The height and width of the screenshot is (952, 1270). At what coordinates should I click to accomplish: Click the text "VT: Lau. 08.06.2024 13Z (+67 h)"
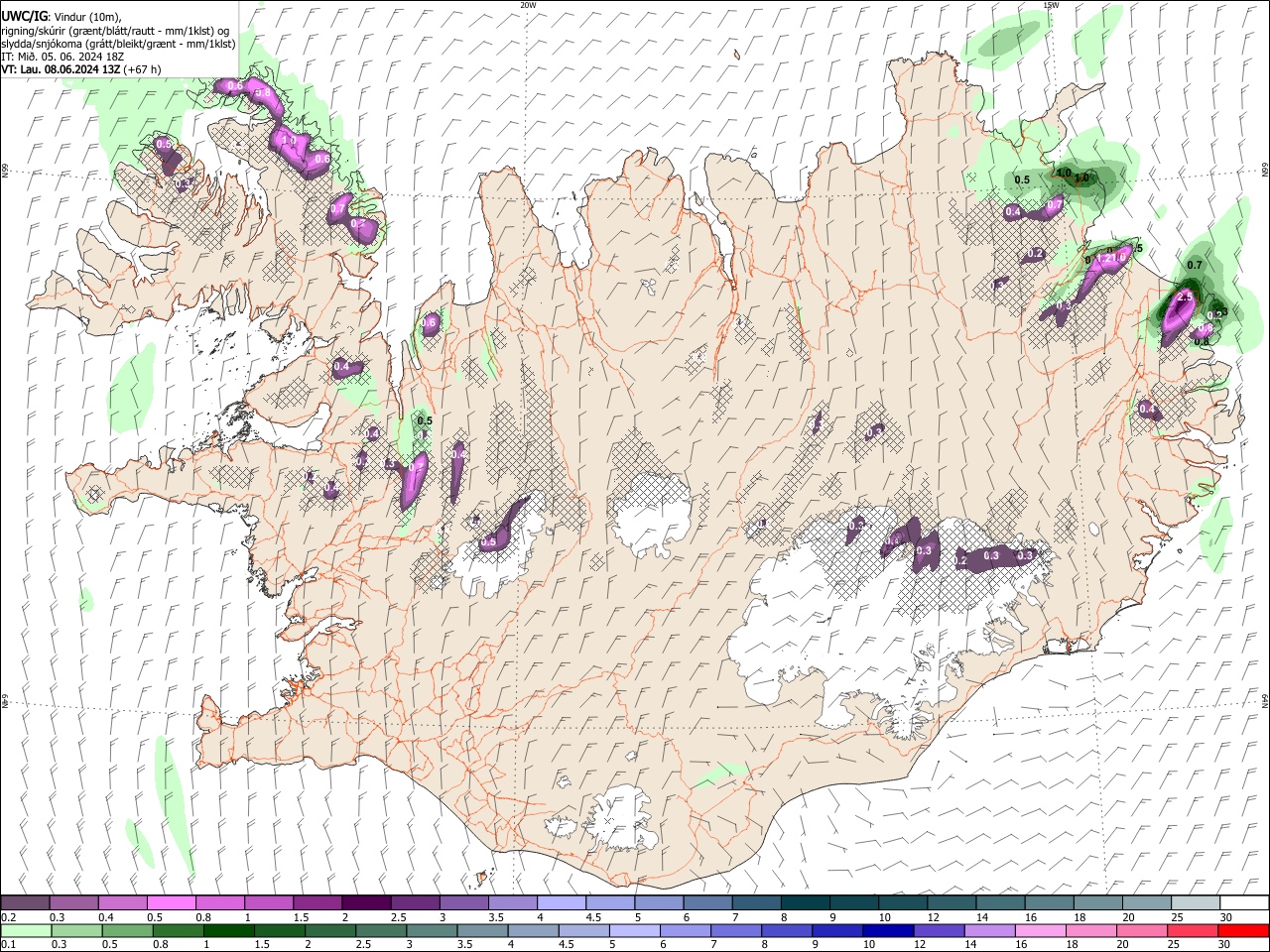[81, 69]
